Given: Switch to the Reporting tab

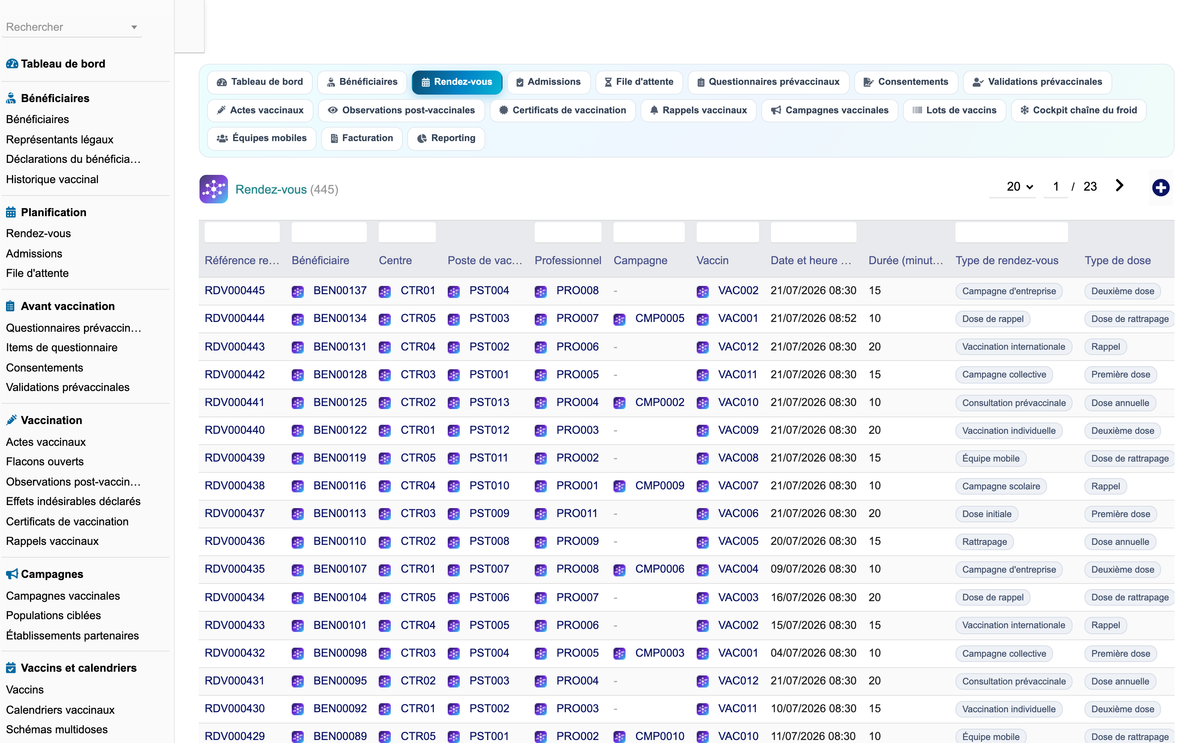Looking at the screenshot, I should point(446,138).
